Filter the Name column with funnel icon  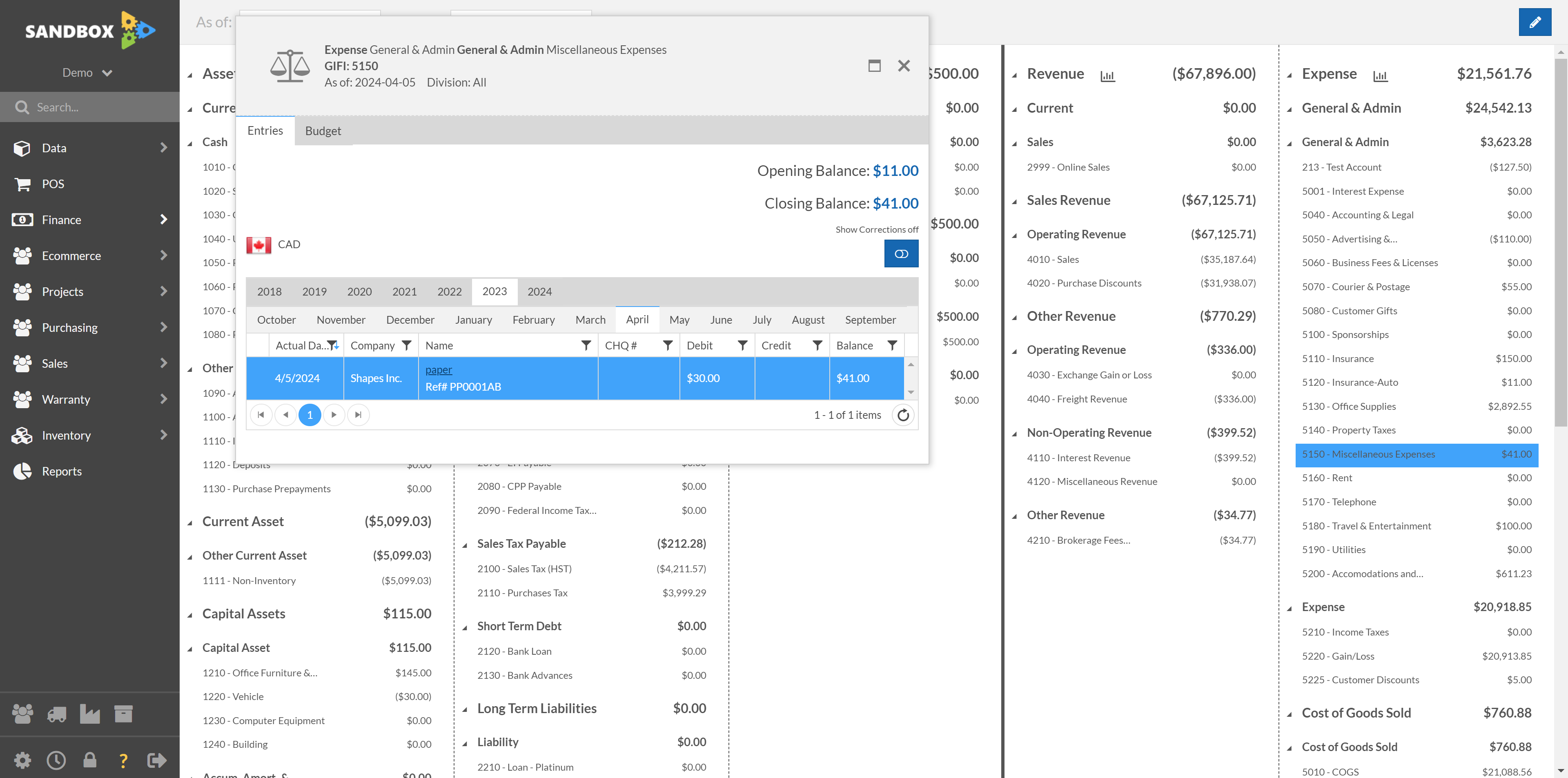pos(586,345)
